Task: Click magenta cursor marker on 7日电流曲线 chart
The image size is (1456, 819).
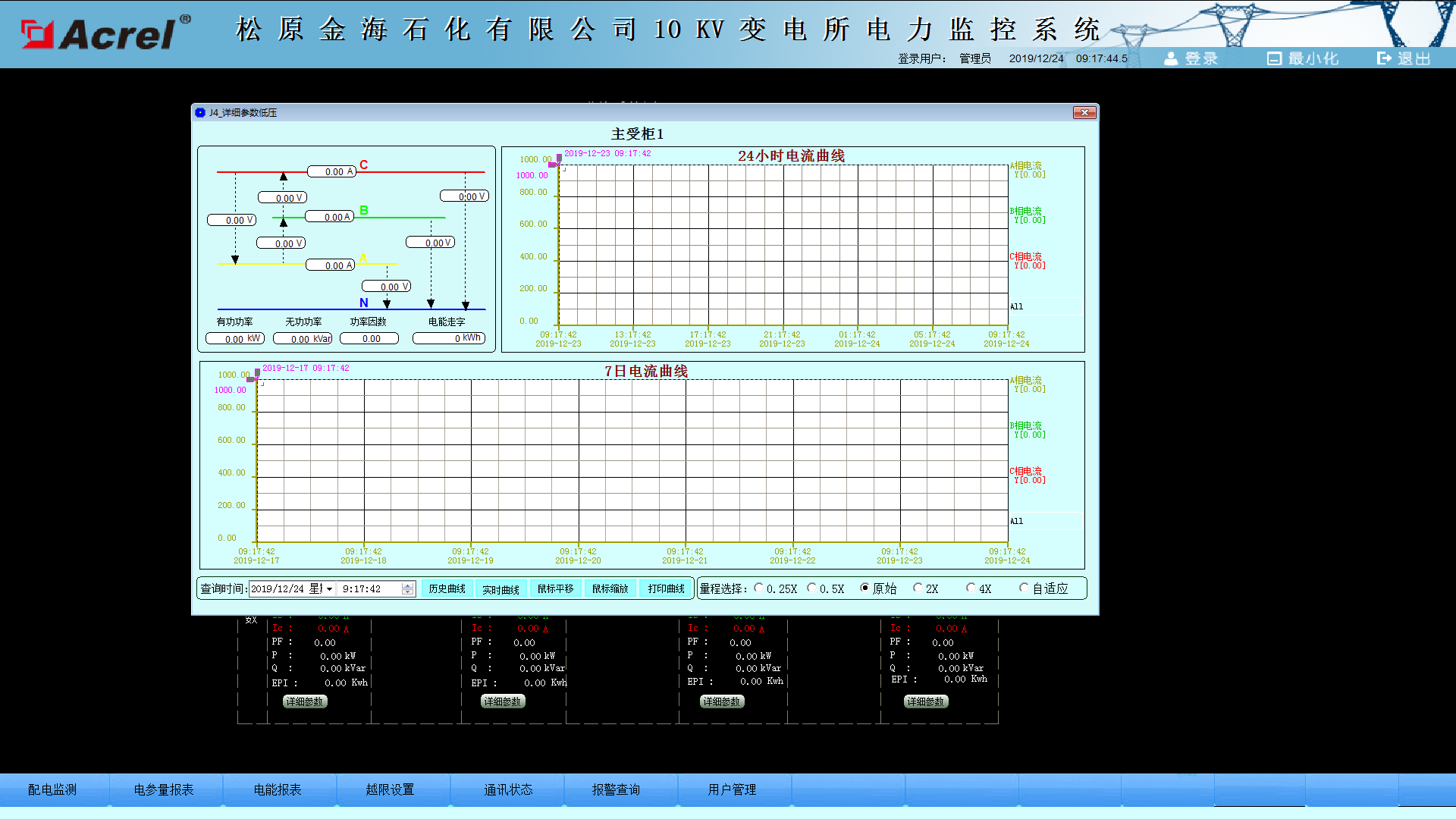Action: pyautogui.click(x=254, y=375)
